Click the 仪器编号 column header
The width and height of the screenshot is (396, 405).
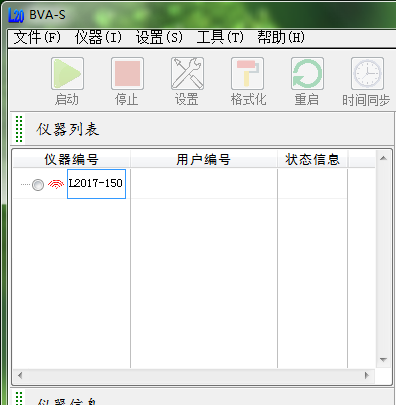[x=71, y=159]
